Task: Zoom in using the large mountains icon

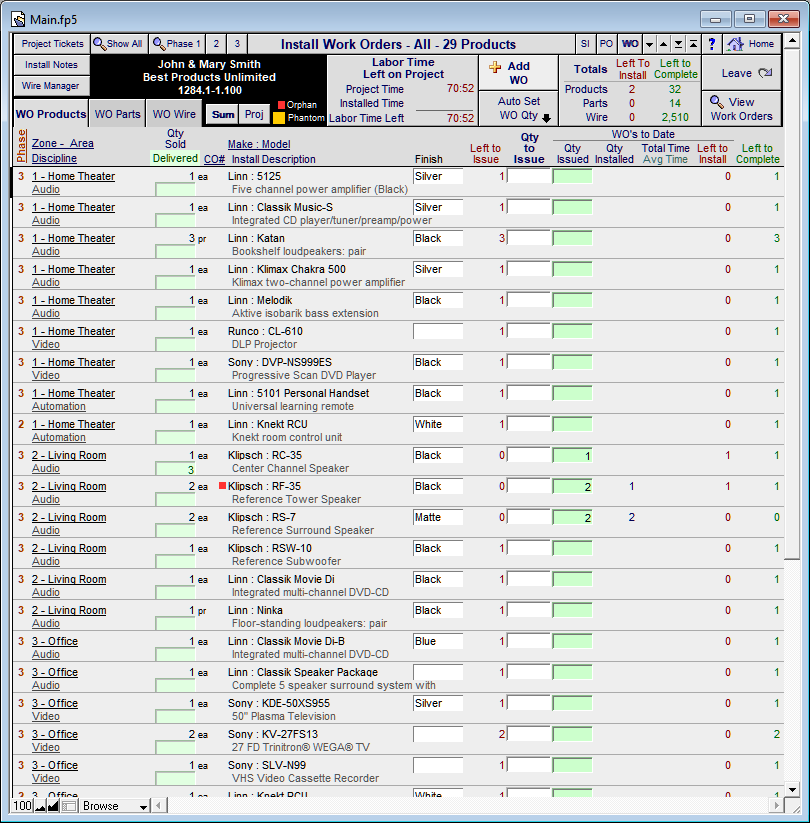Action: pyautogui.click(x=53, y=806)
